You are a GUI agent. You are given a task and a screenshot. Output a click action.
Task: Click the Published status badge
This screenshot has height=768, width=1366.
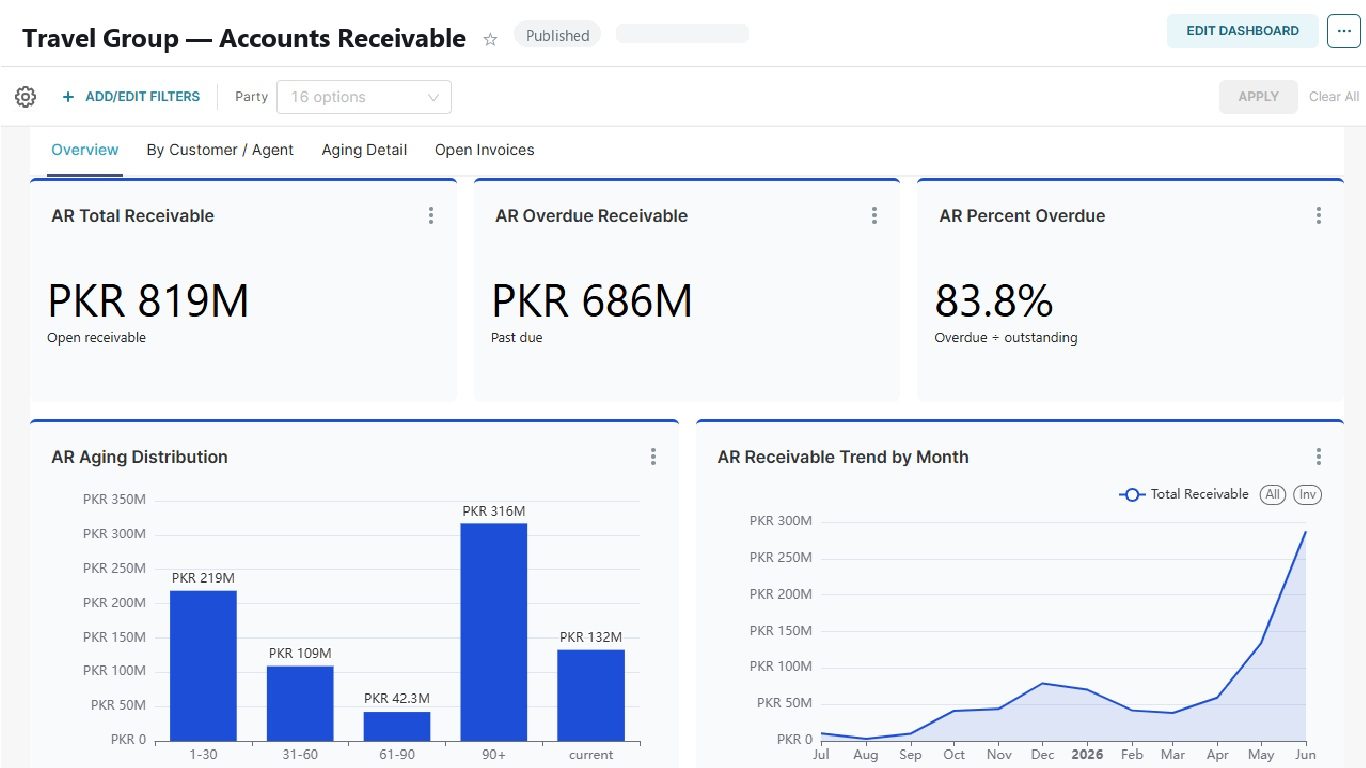tap(557, 35)
